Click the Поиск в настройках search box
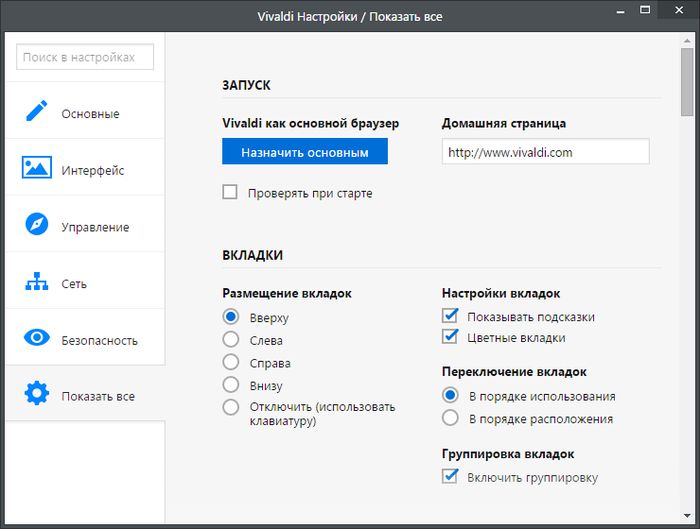 pos(85,57)
